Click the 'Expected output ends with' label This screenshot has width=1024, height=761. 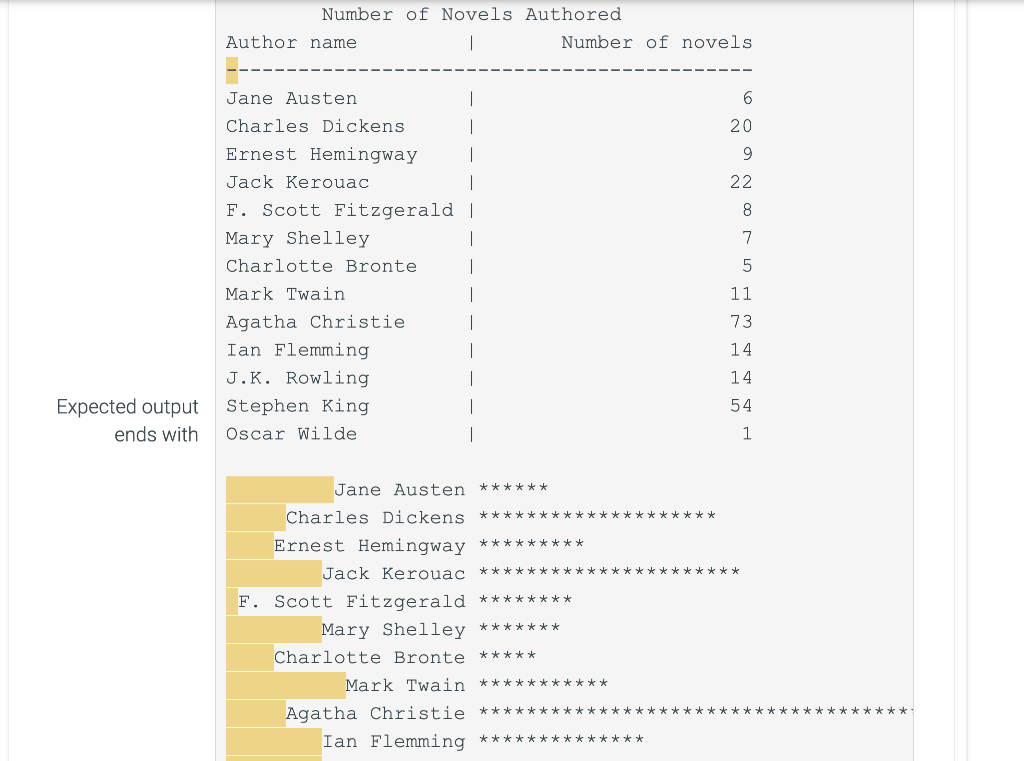[x=127, y=420]
